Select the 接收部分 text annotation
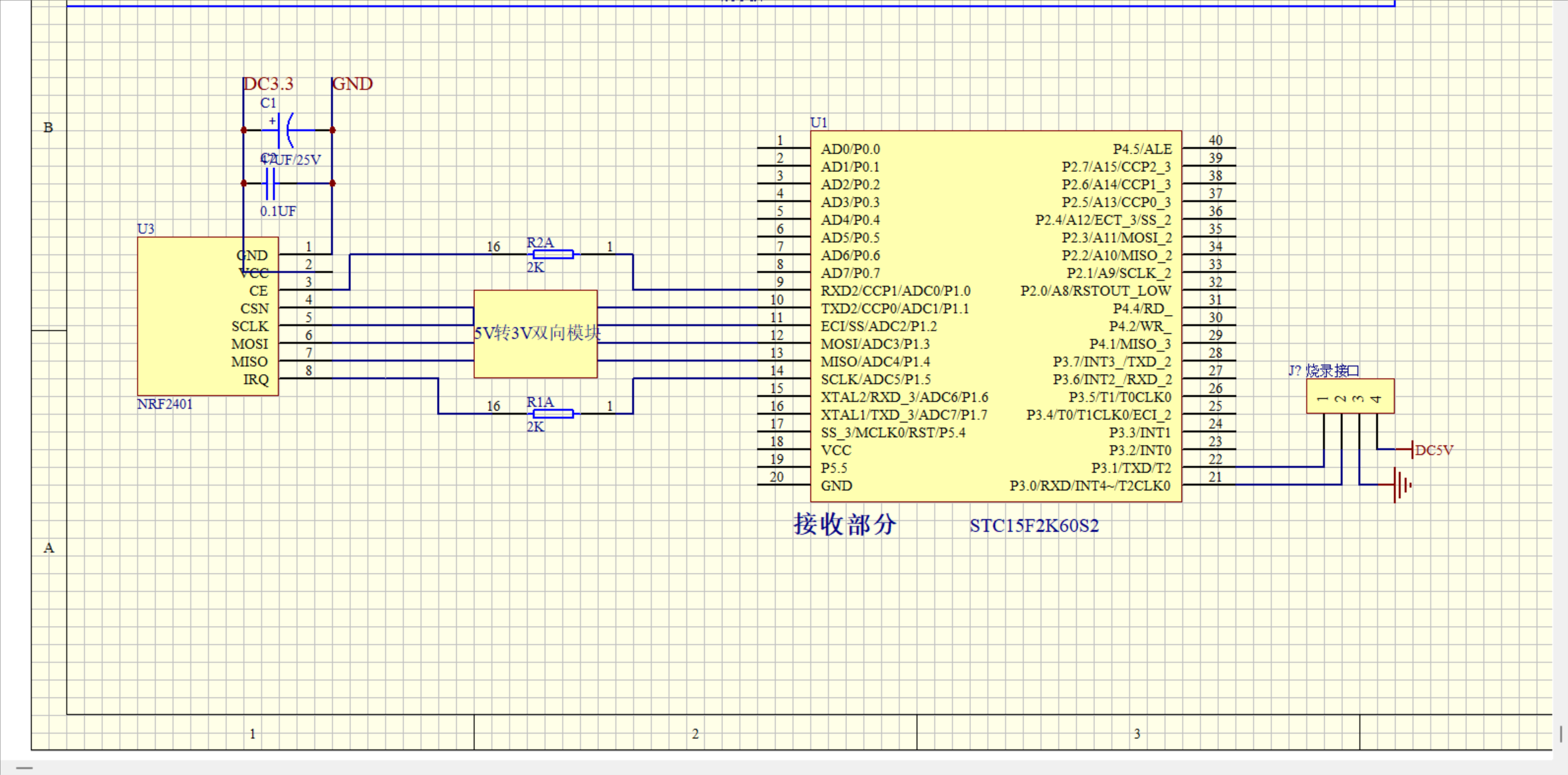Viewport: 1568px width, 775px height. (x=844, y=524)
